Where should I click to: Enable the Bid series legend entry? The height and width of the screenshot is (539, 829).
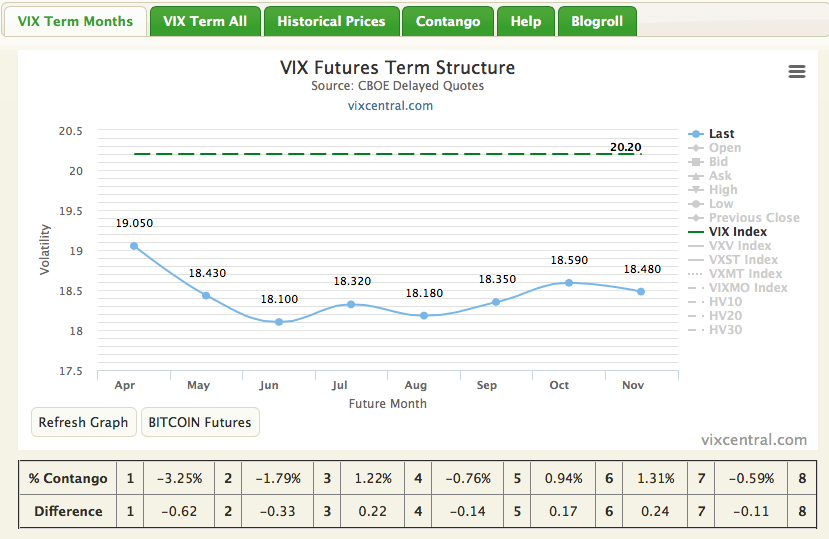[x=718, y=162]
